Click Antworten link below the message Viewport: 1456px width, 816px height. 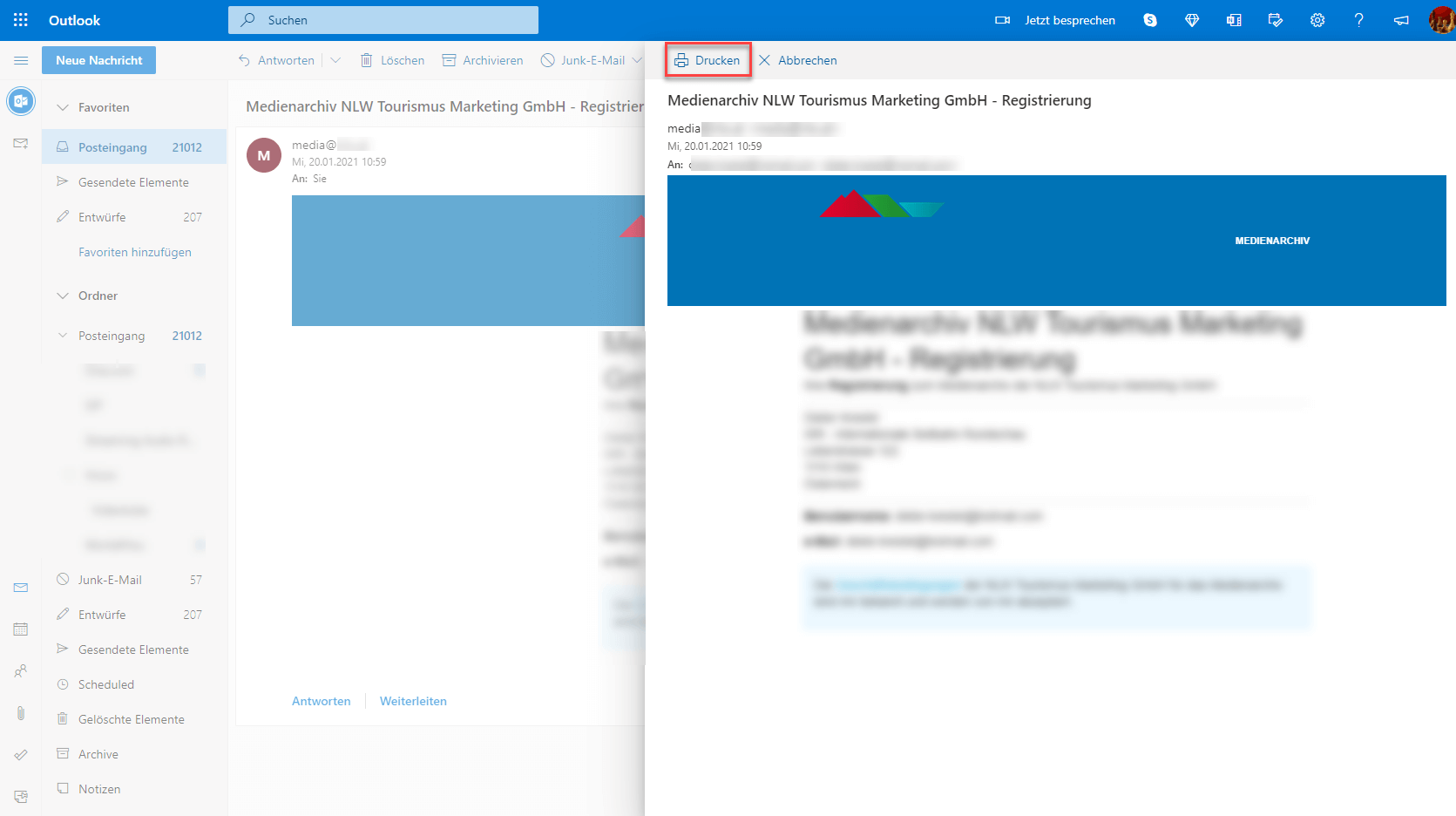(x=322, y=701)
